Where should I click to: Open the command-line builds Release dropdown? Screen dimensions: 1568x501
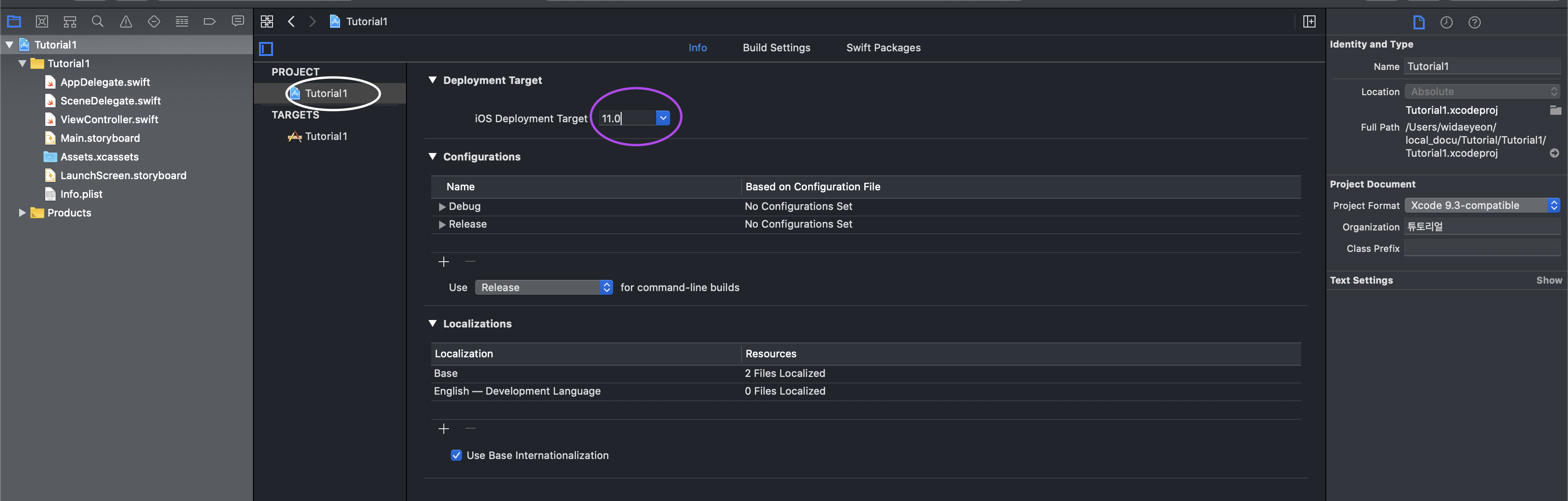tap(544, 287)
